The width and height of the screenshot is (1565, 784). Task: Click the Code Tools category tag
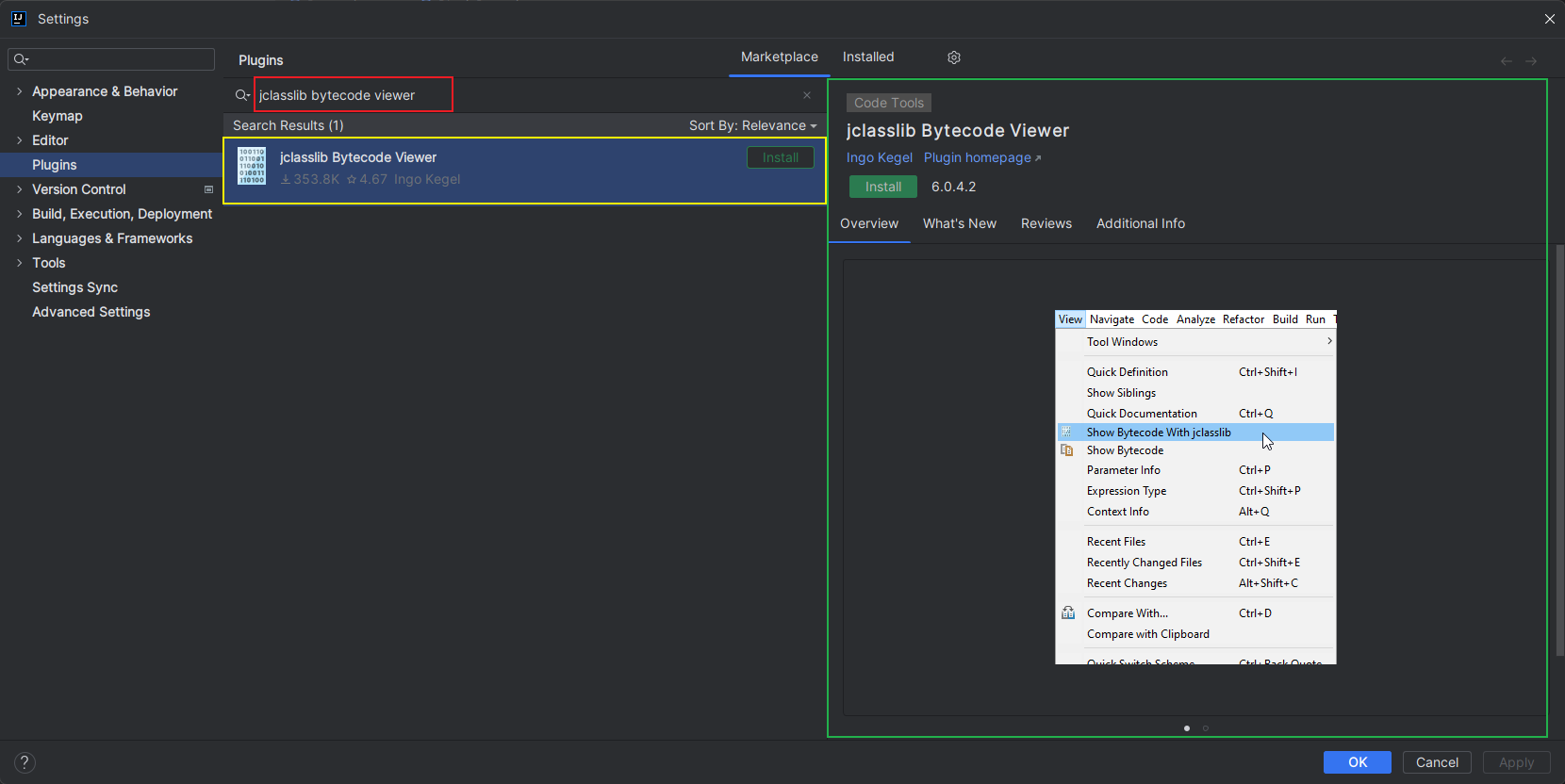click(x=889, y=103)
